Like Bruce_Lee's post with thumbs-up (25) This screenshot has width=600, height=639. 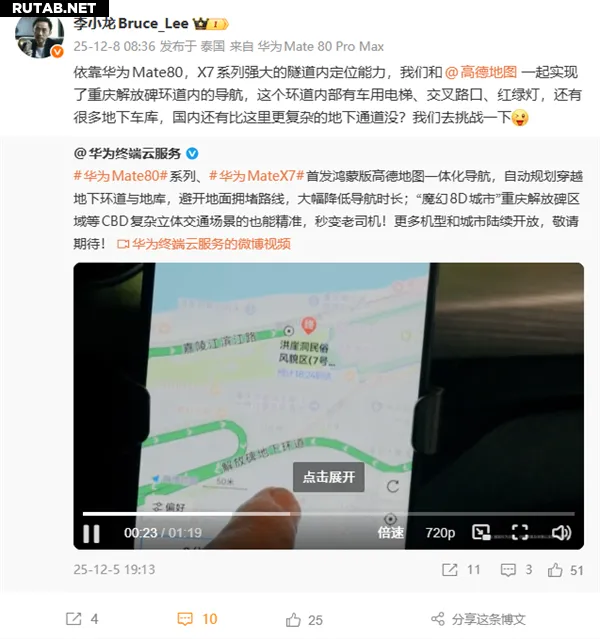click(x=304, y=620)
